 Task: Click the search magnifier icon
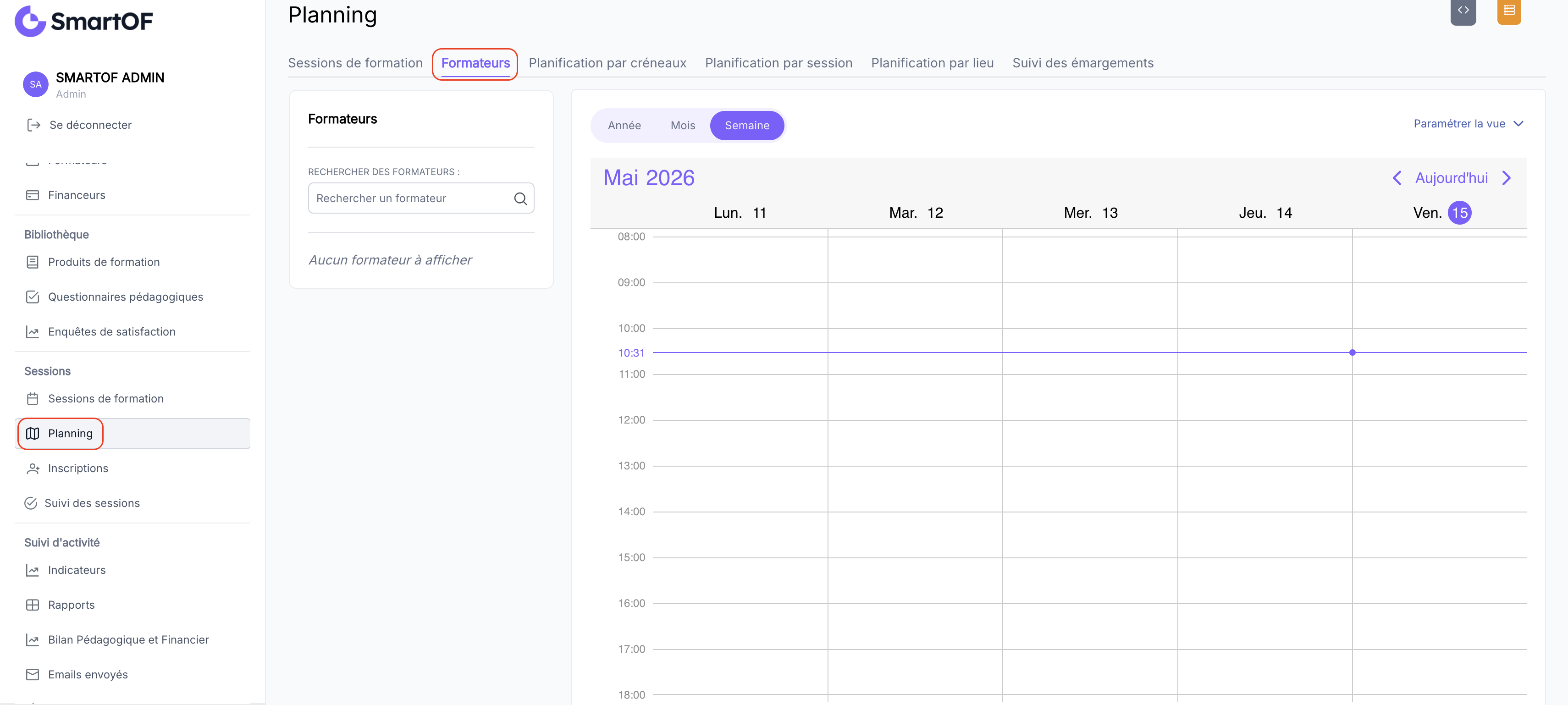[x=520, y=198]
